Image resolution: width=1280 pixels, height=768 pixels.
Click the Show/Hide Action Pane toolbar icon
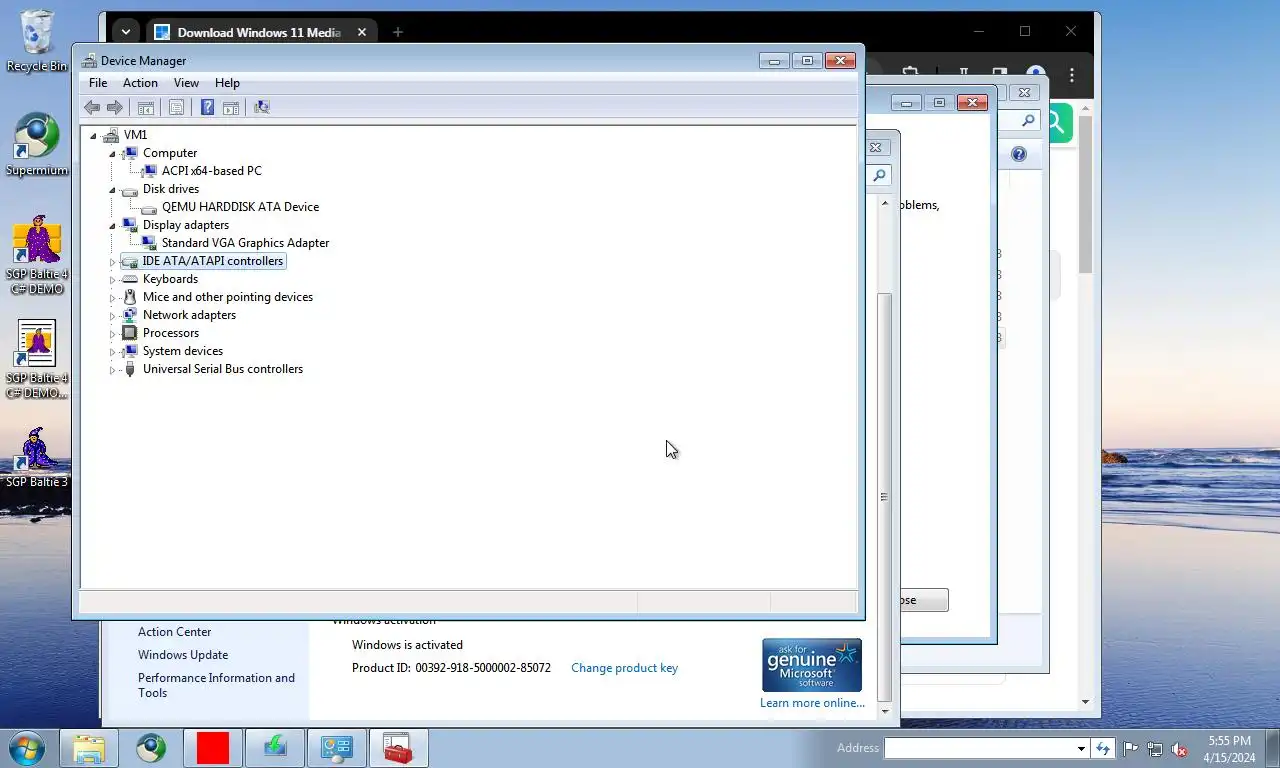(231, 107)
